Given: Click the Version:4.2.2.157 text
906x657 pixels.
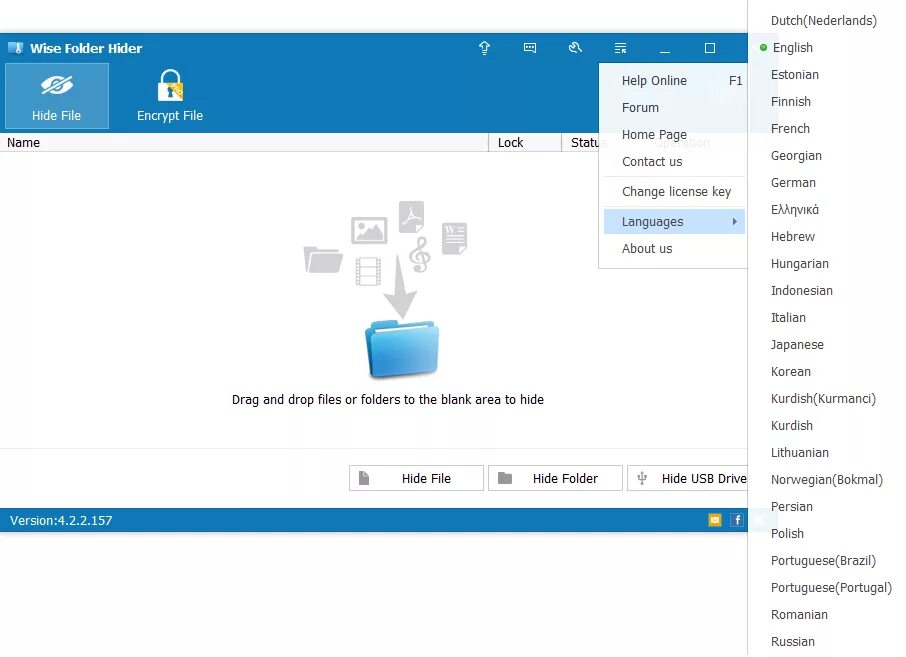Looking at the screenshot, I should pos(61,520).
